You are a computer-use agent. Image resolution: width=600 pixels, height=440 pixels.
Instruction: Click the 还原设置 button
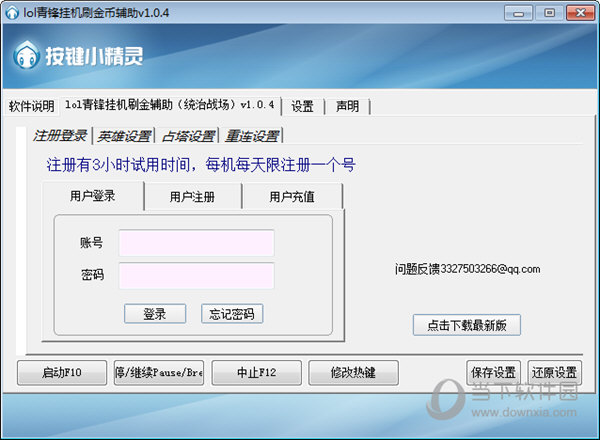click(554, 372)
